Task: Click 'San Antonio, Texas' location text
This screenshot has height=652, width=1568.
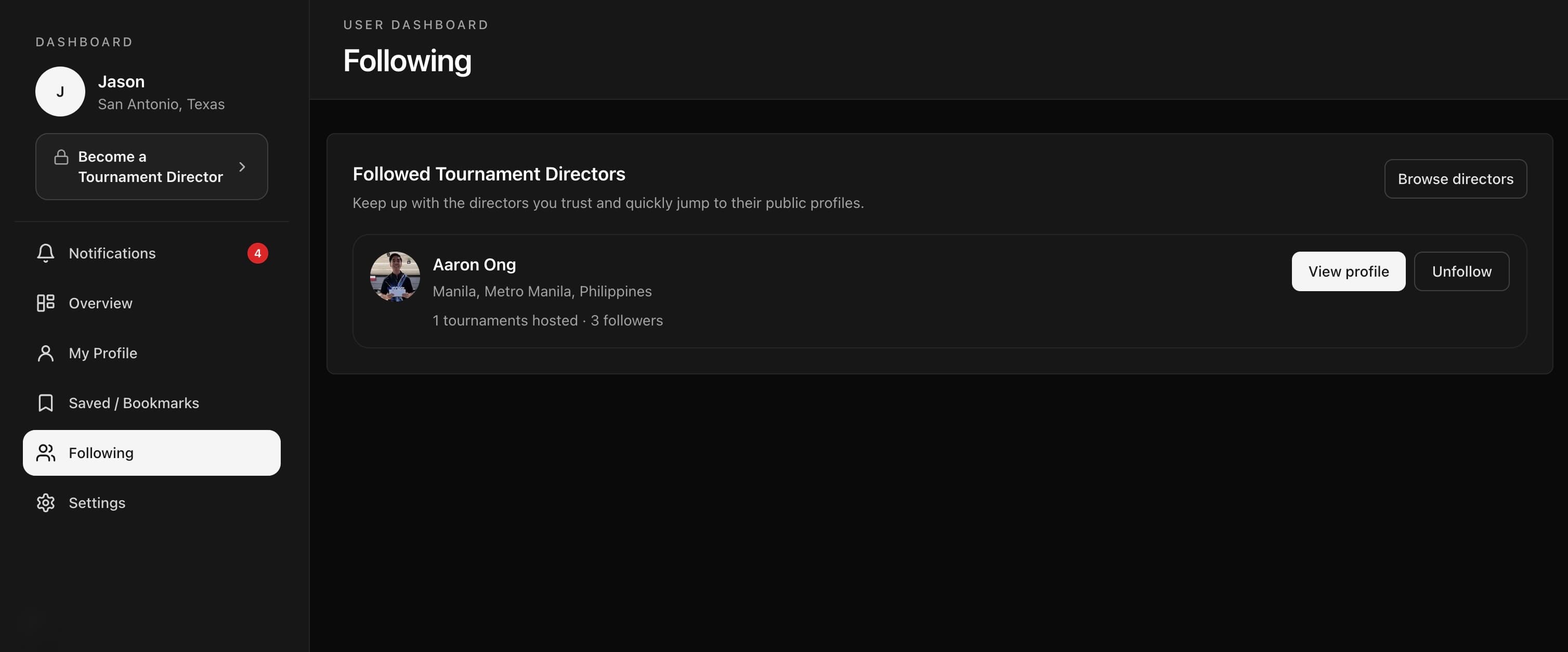Action: tap(161, 105)
